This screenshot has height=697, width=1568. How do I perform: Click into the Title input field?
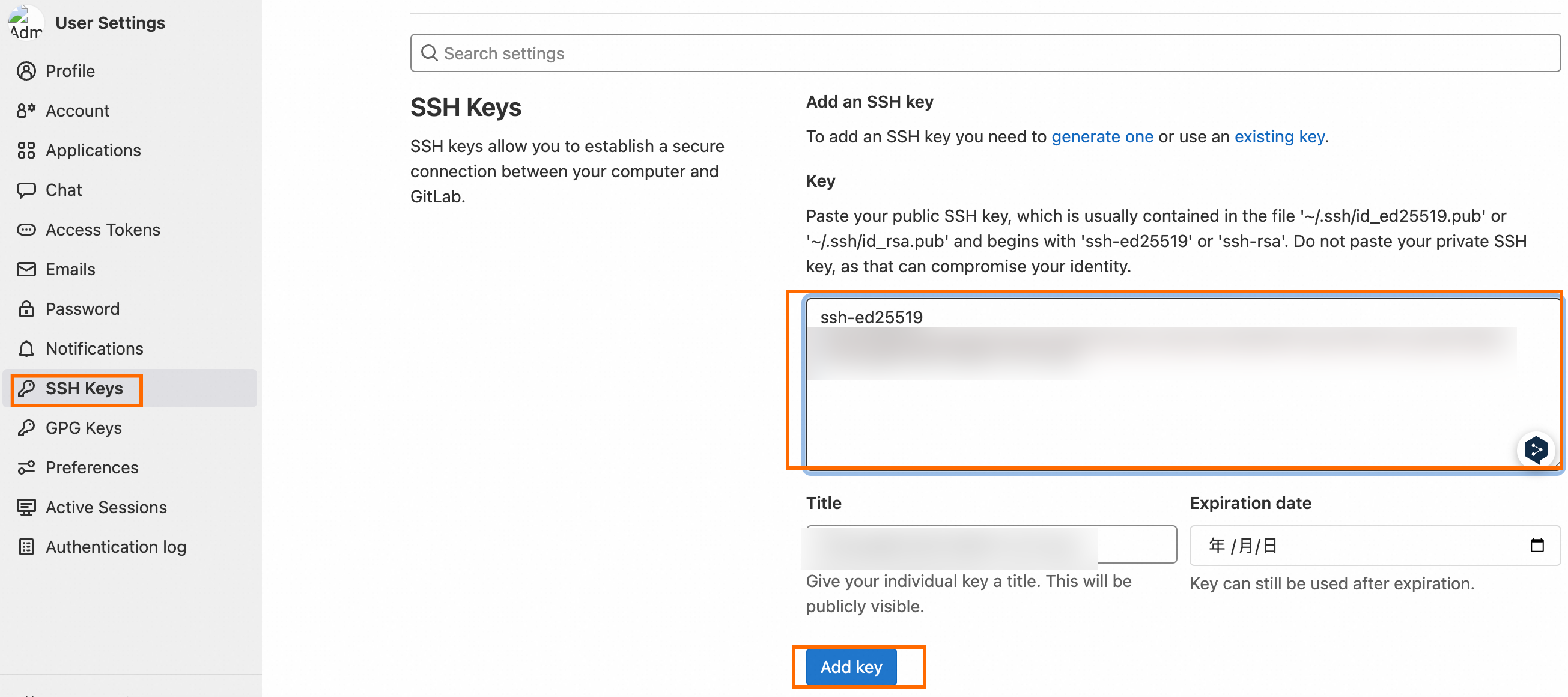(x=991, y=545)
